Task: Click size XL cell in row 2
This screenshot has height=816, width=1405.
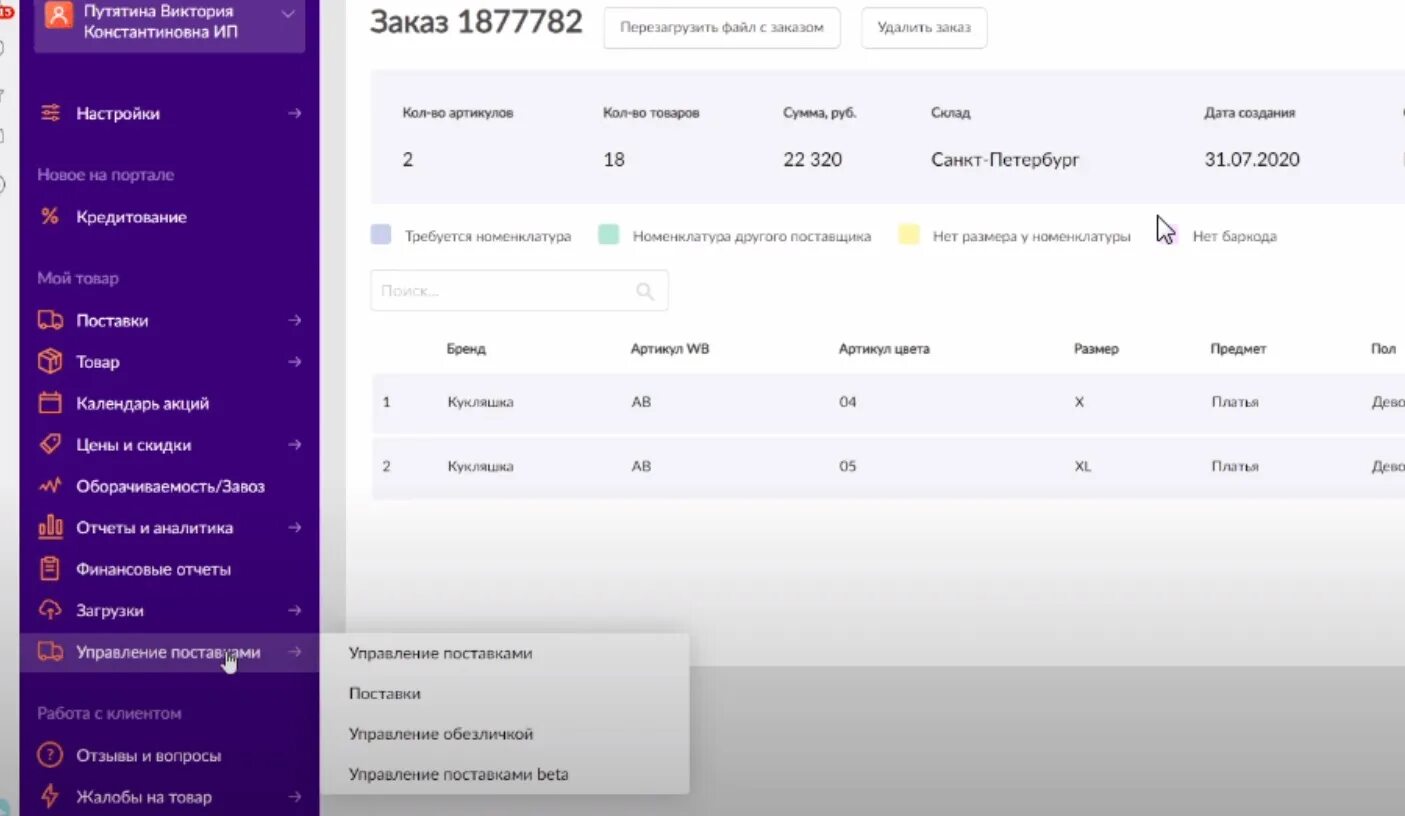Action: (x=1083, y=466)
